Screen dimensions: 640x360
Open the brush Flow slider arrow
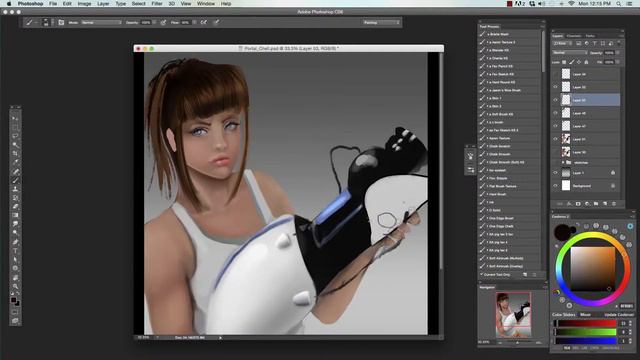coord(194,22)
